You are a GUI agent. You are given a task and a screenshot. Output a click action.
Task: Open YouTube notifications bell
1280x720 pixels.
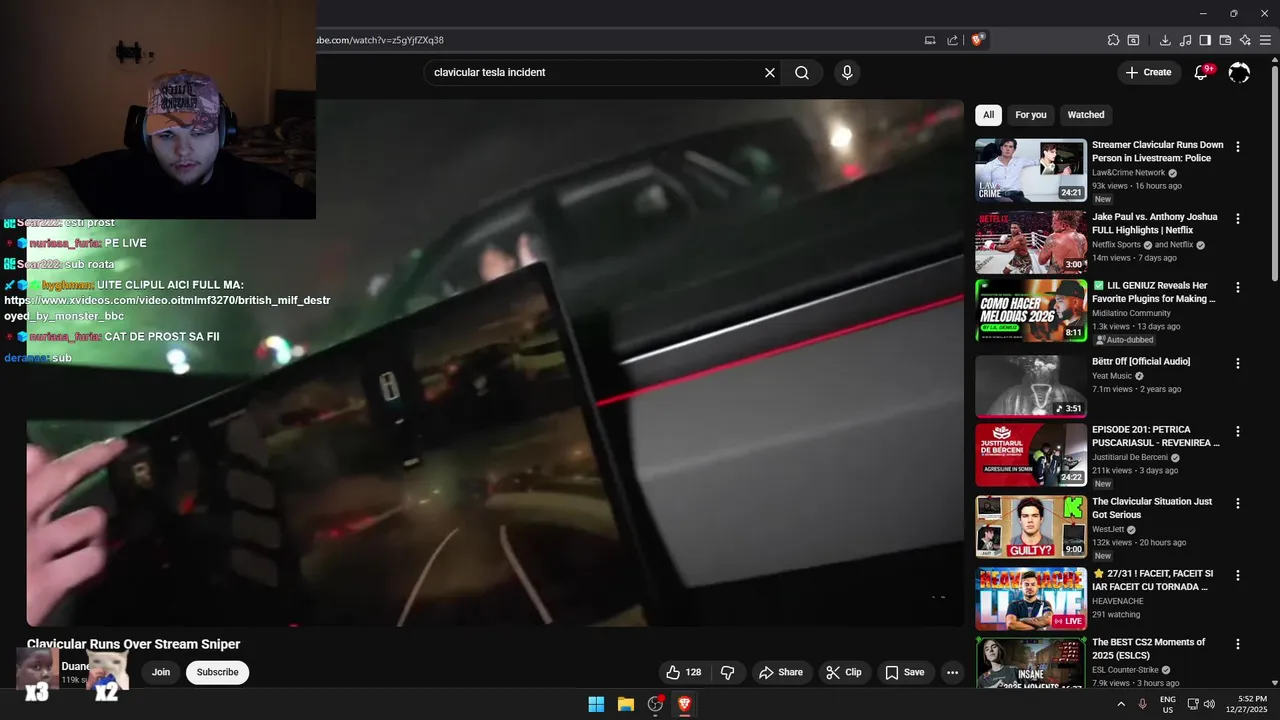(x=1202, y=72)
